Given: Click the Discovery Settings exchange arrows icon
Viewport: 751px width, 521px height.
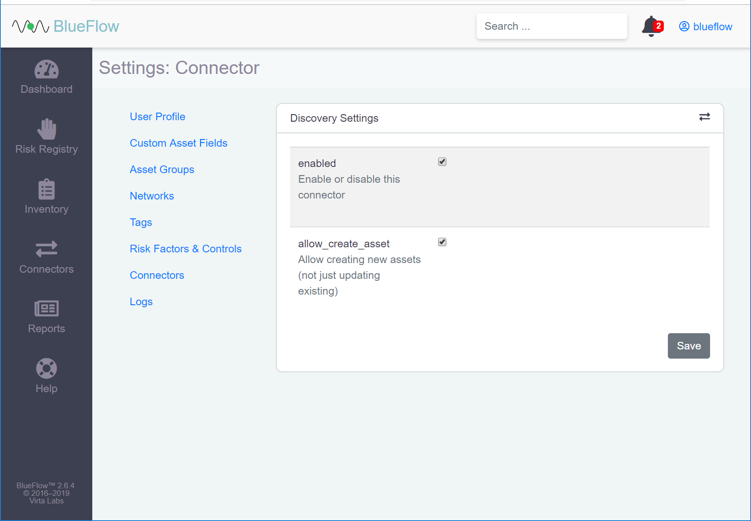Looking at the screenshot, I should (704, 117).
